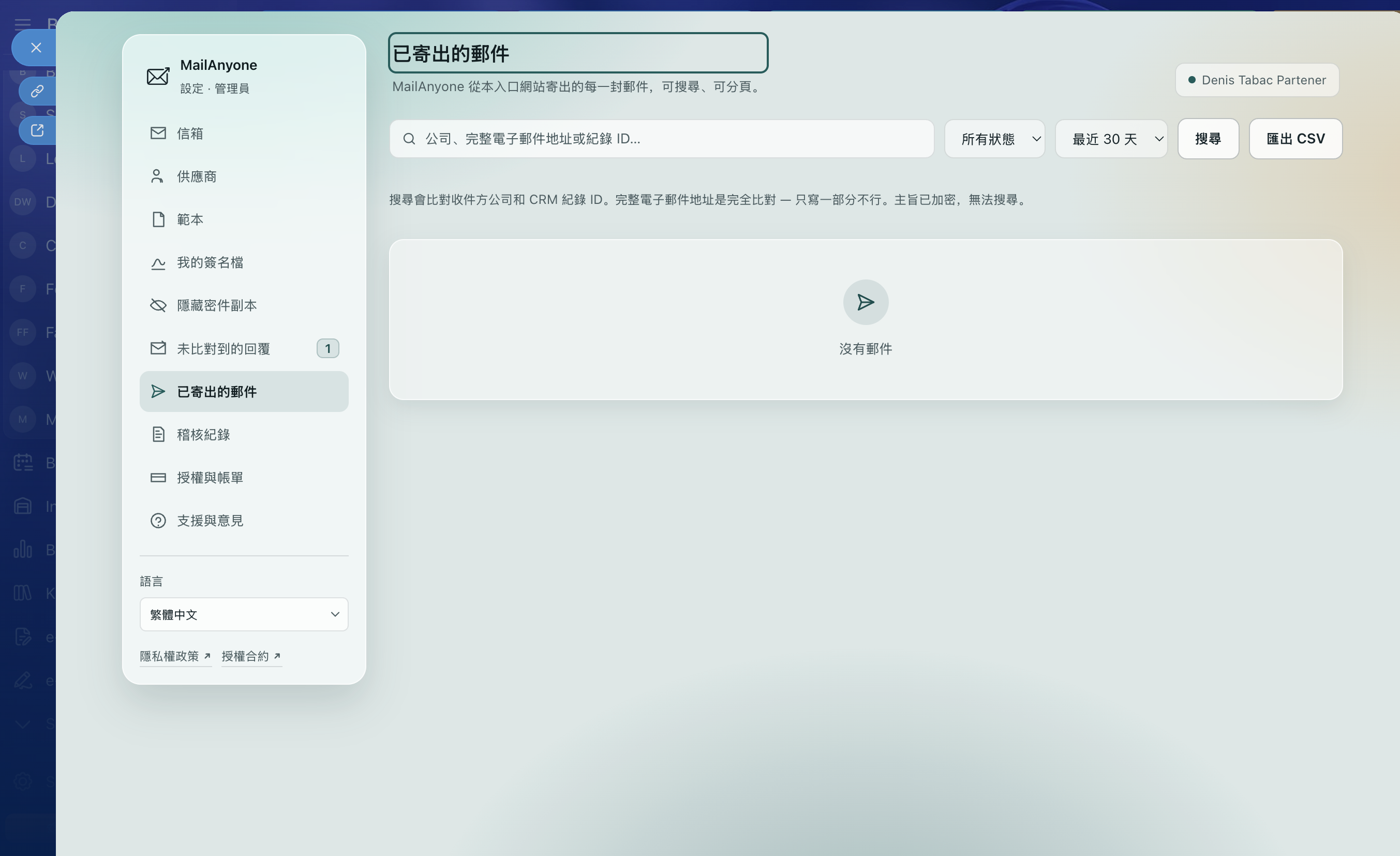Click the copy link chain icon button

(x=37, y=91)
